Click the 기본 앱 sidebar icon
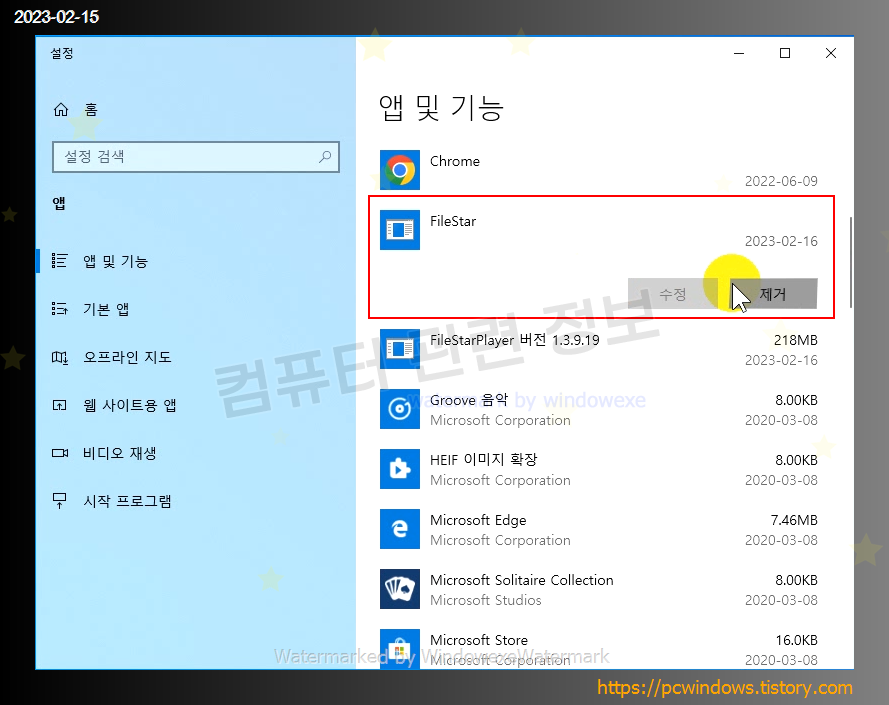 point(60,309)
